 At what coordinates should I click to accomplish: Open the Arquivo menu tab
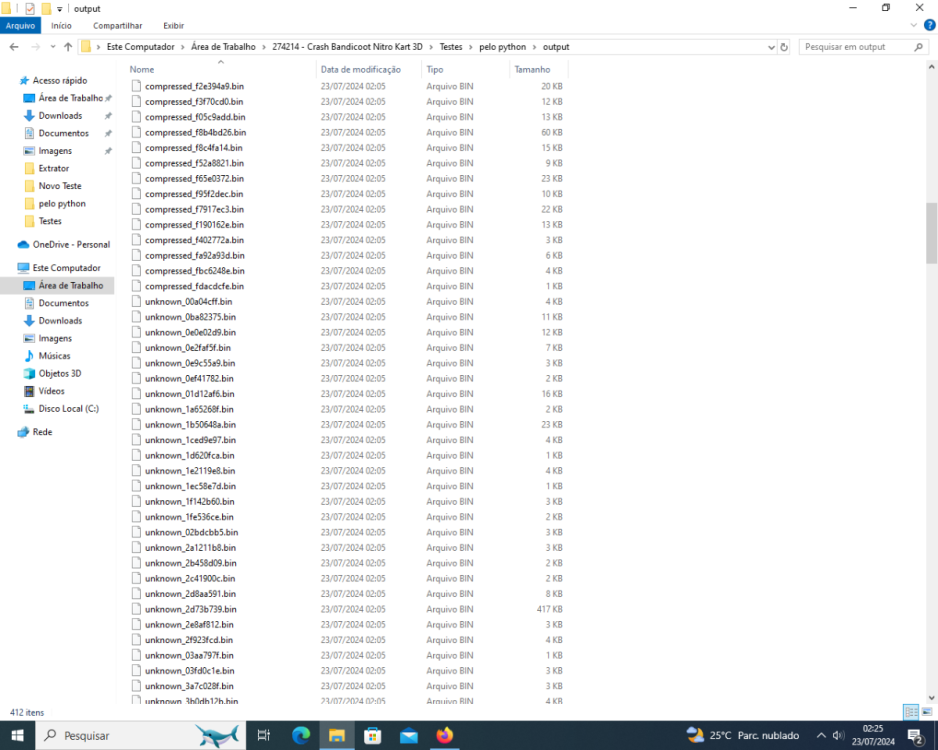click(21, 26)
